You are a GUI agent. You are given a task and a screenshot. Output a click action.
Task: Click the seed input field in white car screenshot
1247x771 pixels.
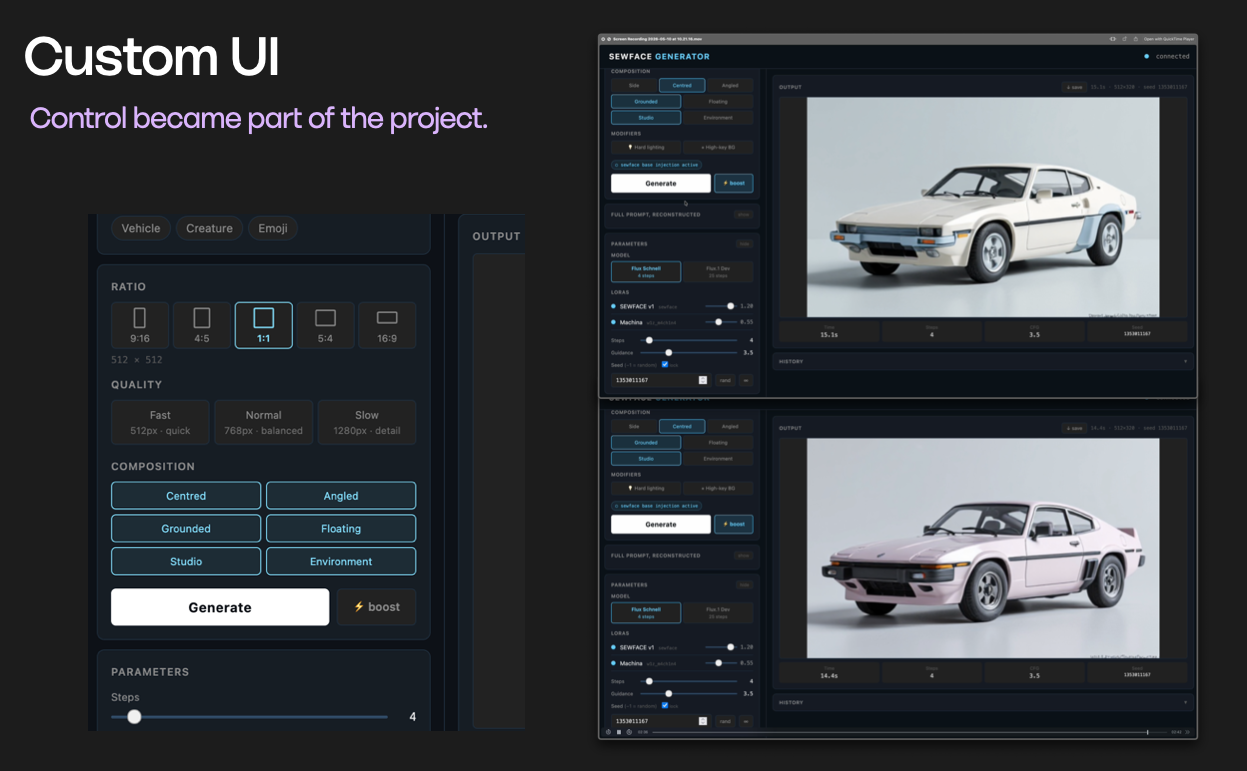(660, 380)
